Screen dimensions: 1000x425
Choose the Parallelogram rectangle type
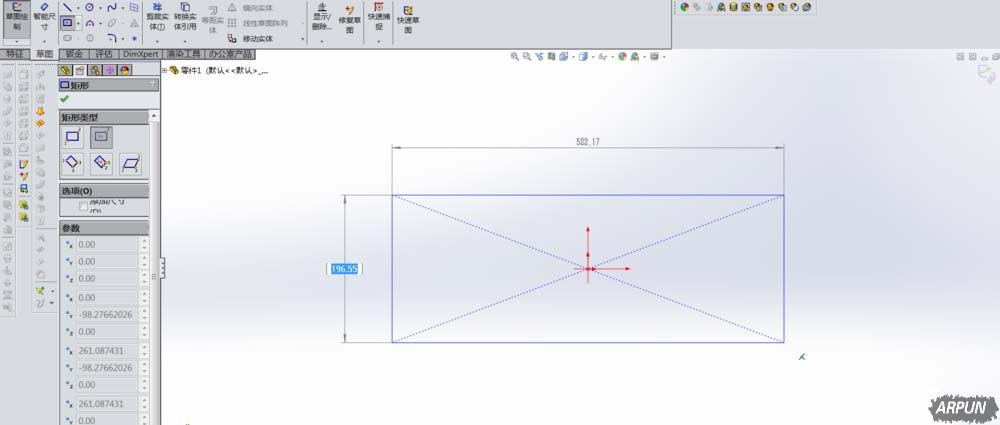tap(130, 164)
